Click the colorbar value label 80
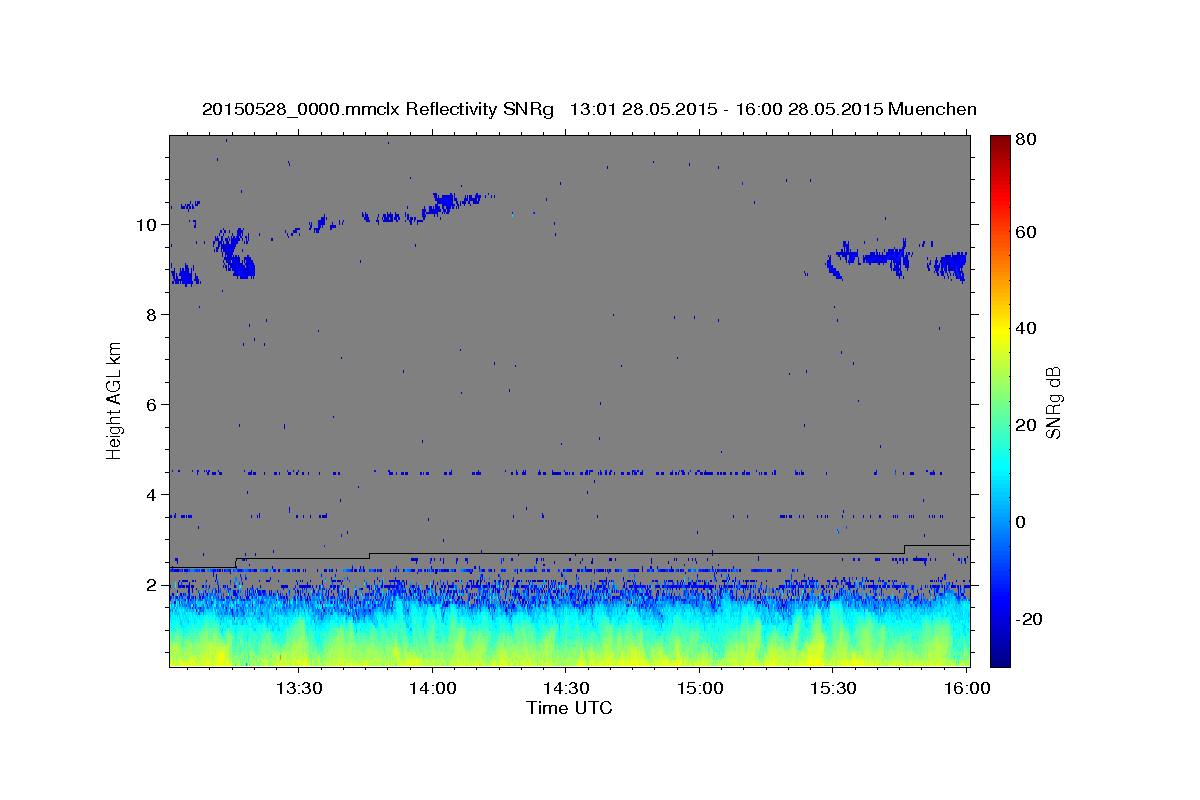The width and height of the screenshot is (1200, 800). pos(1025,140)
